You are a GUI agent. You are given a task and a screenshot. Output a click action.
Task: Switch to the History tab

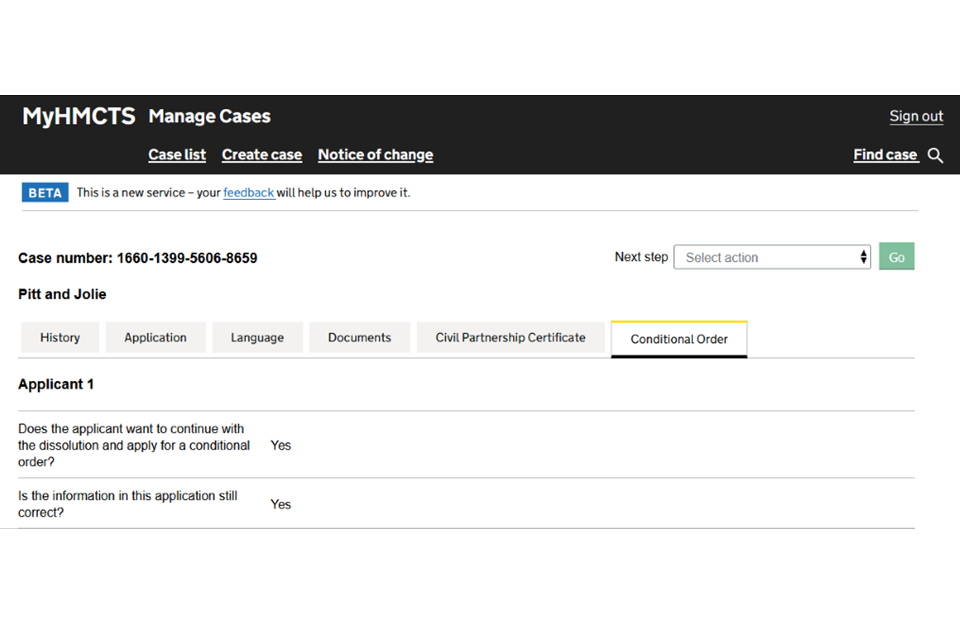point(60,338)
